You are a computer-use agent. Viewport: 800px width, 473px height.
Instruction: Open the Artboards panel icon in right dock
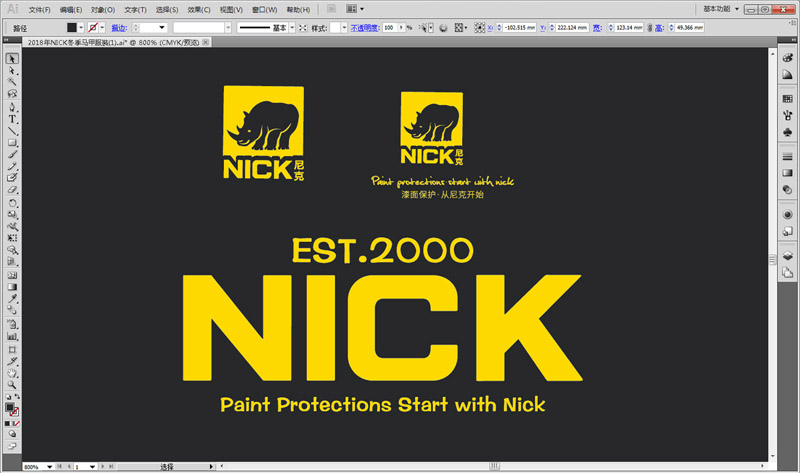(788, 273)
